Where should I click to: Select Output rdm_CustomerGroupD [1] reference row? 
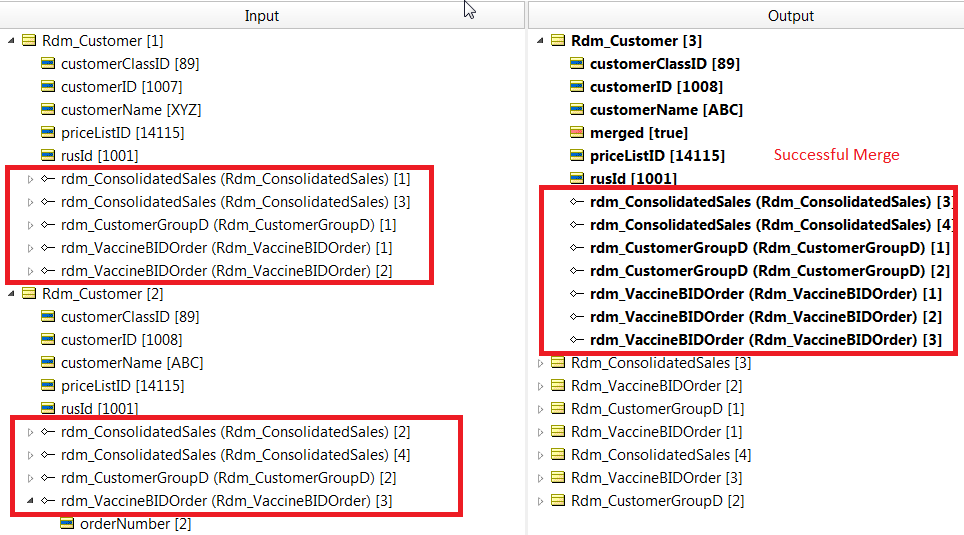click(x=770, y=248)
